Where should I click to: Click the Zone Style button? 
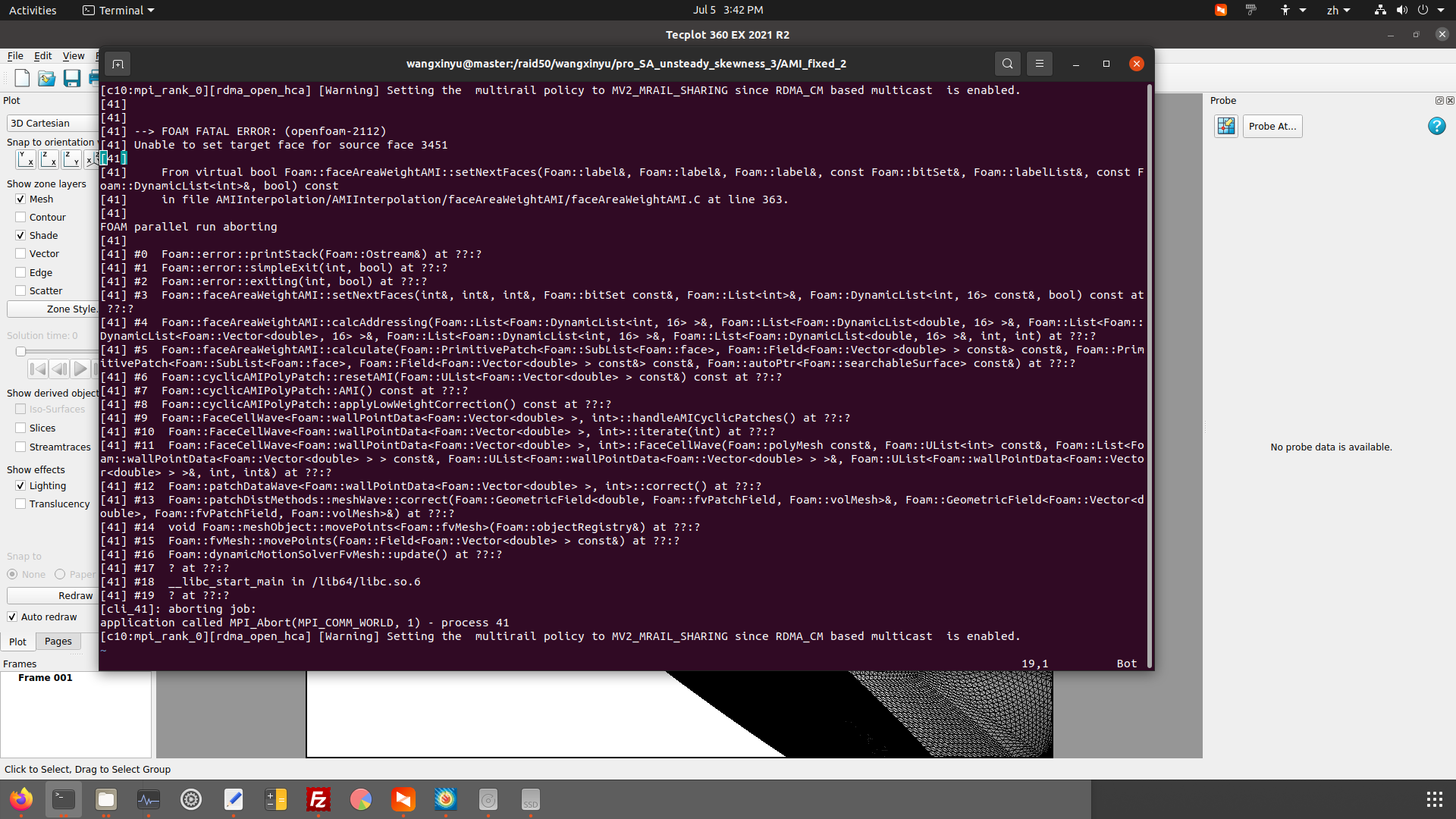[x=52, y=309]
